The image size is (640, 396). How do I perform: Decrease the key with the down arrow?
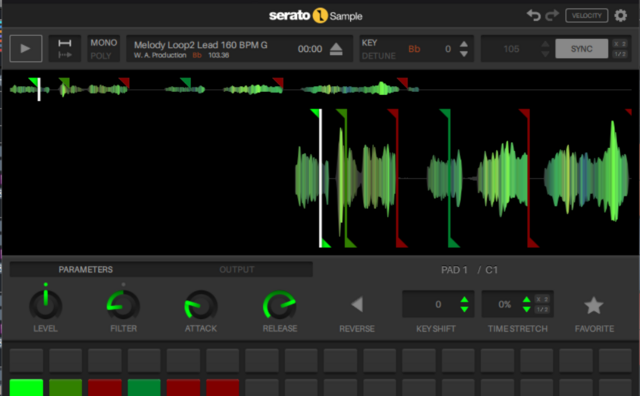point(464,54)
